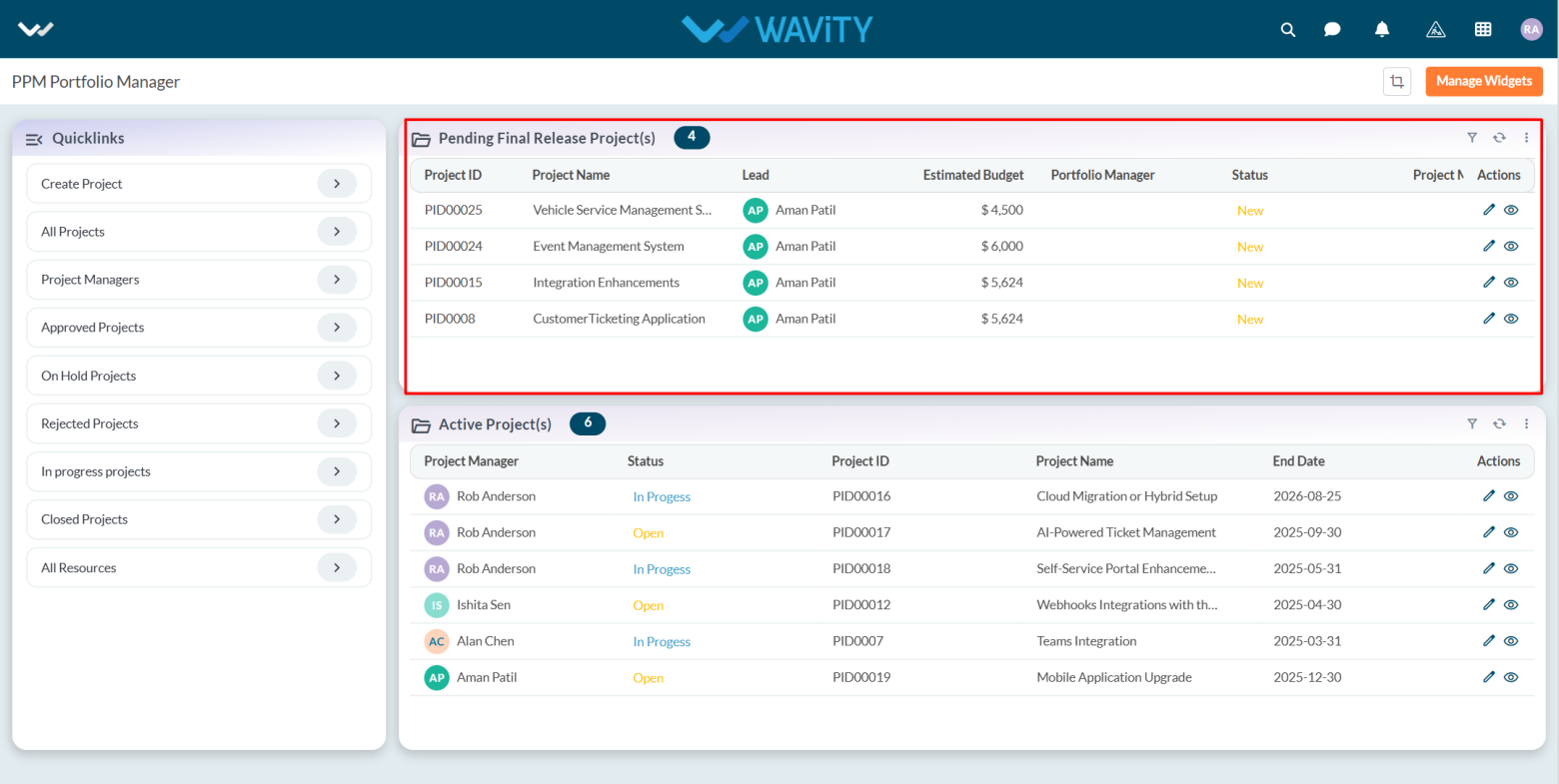
Task: Click Mobile Application Upgrade project name
Action: click(x=1114, y=677)
